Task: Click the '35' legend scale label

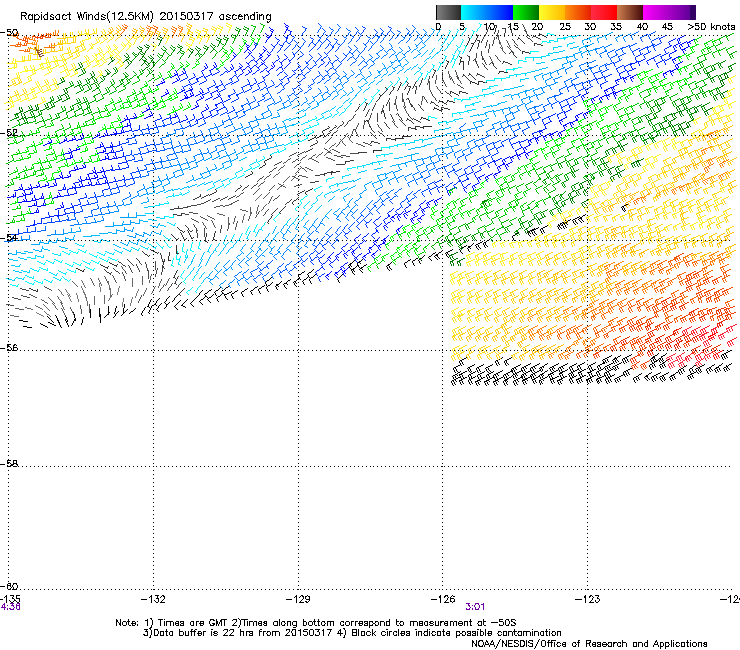Action: tap(616, 27)
